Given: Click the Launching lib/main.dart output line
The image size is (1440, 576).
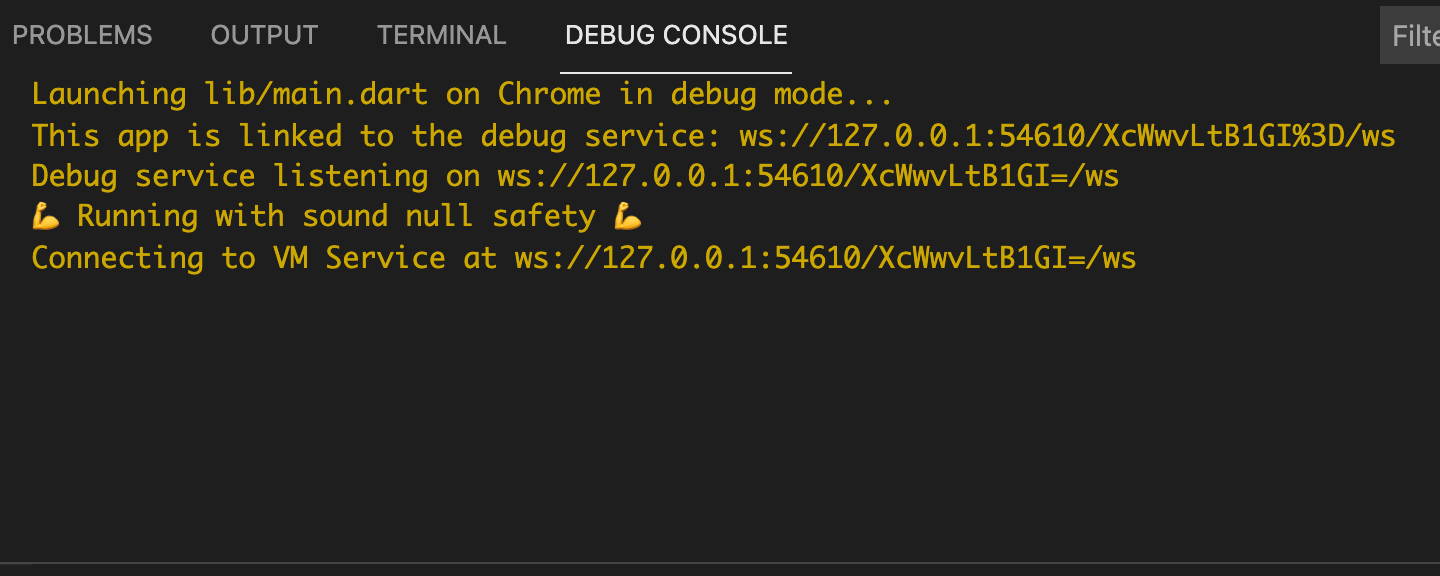Looking at the screenshot, I should (x=460, y=94).
